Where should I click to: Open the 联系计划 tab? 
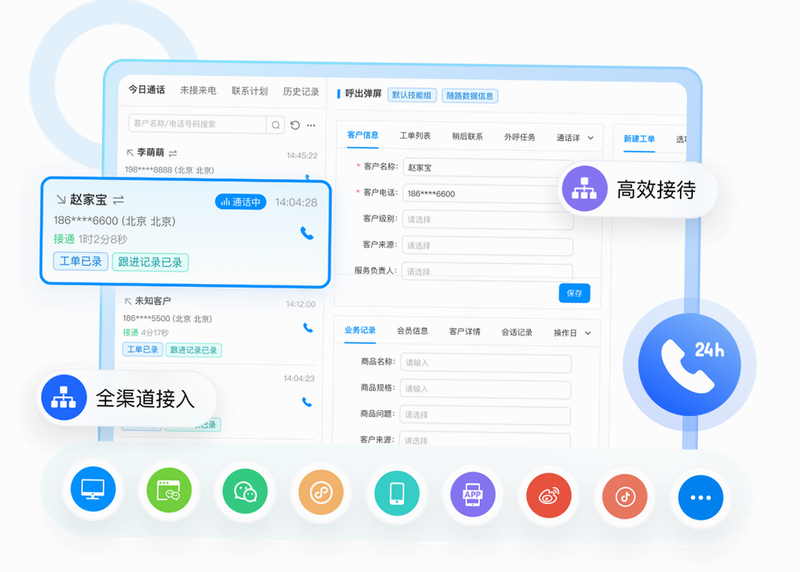point(249,91)
